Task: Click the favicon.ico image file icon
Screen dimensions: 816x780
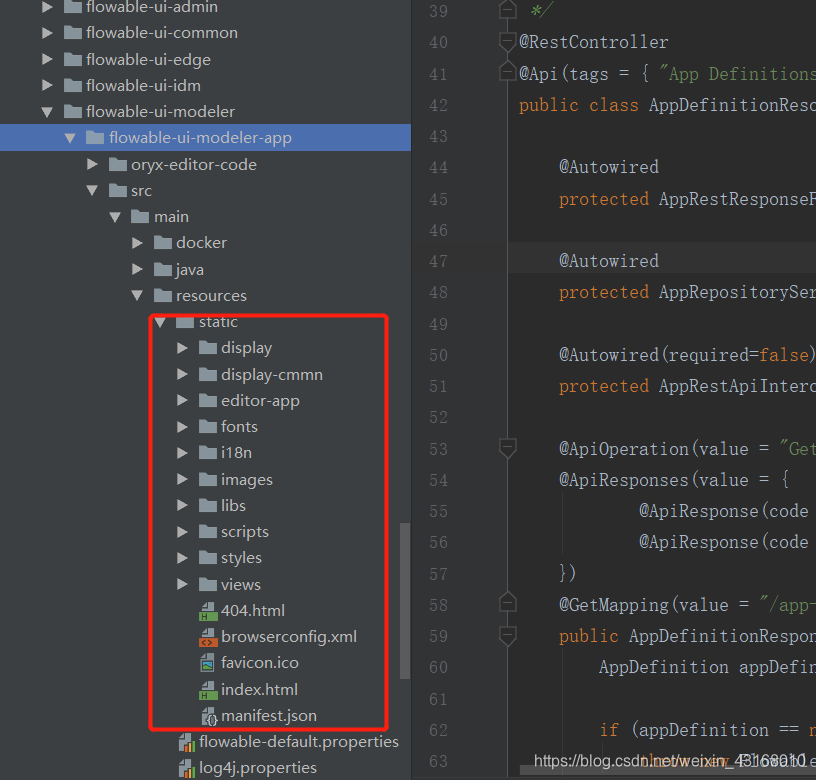Action: tap(206, 662)
